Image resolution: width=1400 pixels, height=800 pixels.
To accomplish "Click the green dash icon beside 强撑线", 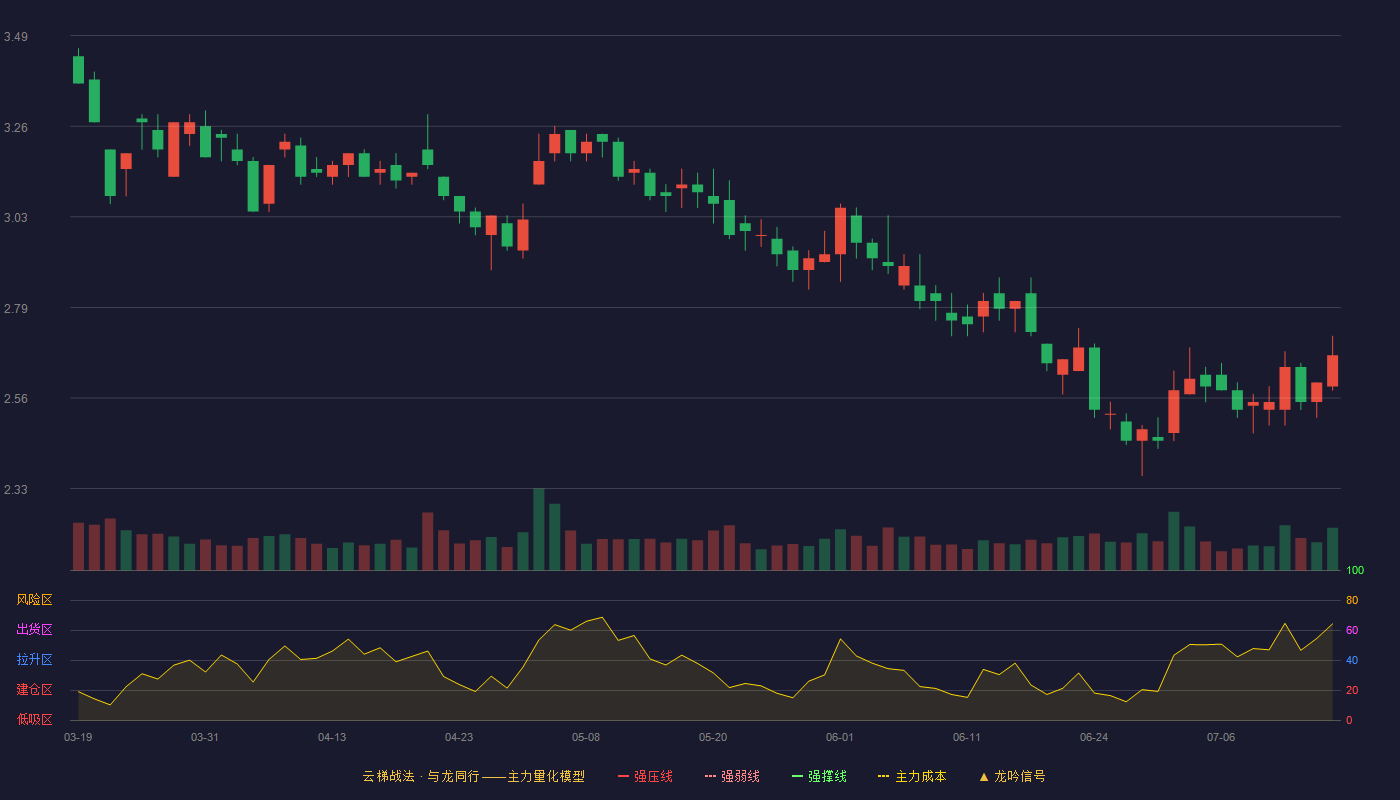I will coord(798,776).
